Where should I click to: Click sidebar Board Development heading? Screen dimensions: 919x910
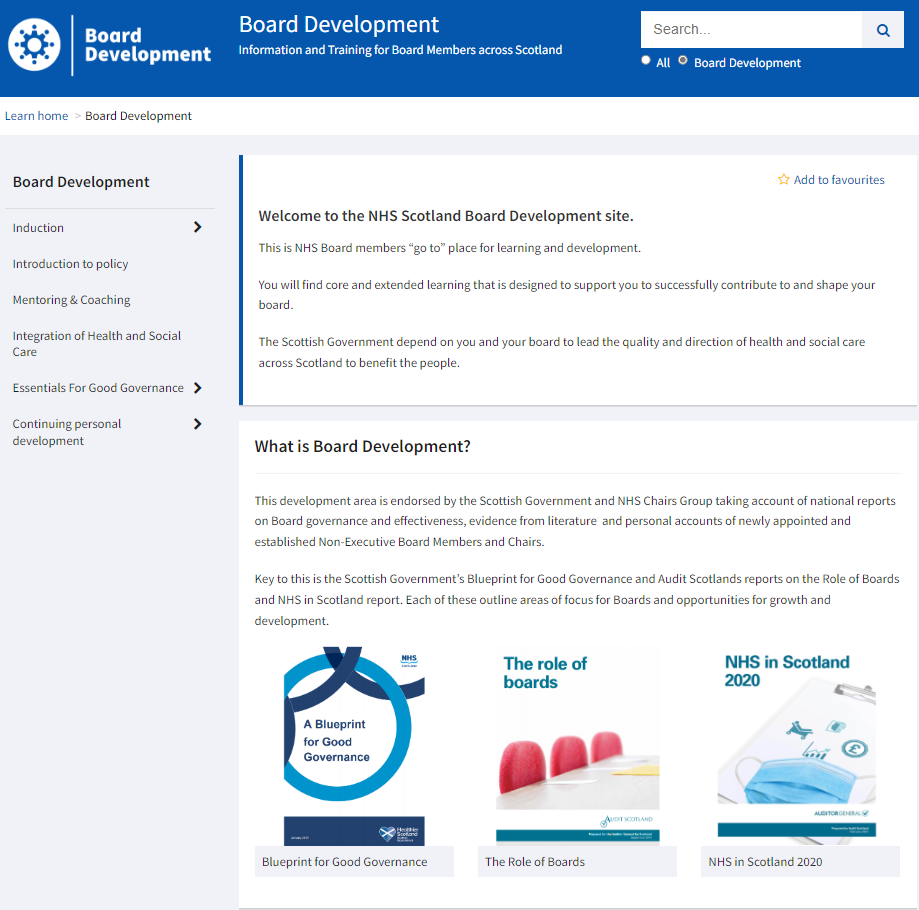click(x=81, y=182)
